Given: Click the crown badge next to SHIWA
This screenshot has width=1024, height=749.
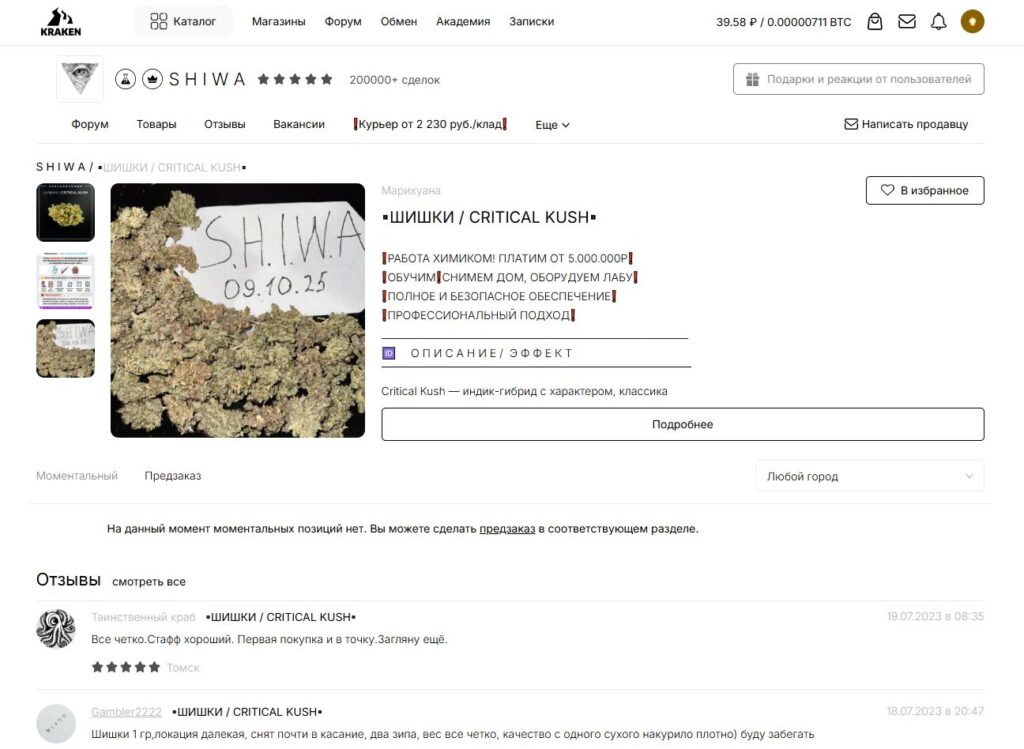Looking at the screenshot, I should (x=152, y=79).
